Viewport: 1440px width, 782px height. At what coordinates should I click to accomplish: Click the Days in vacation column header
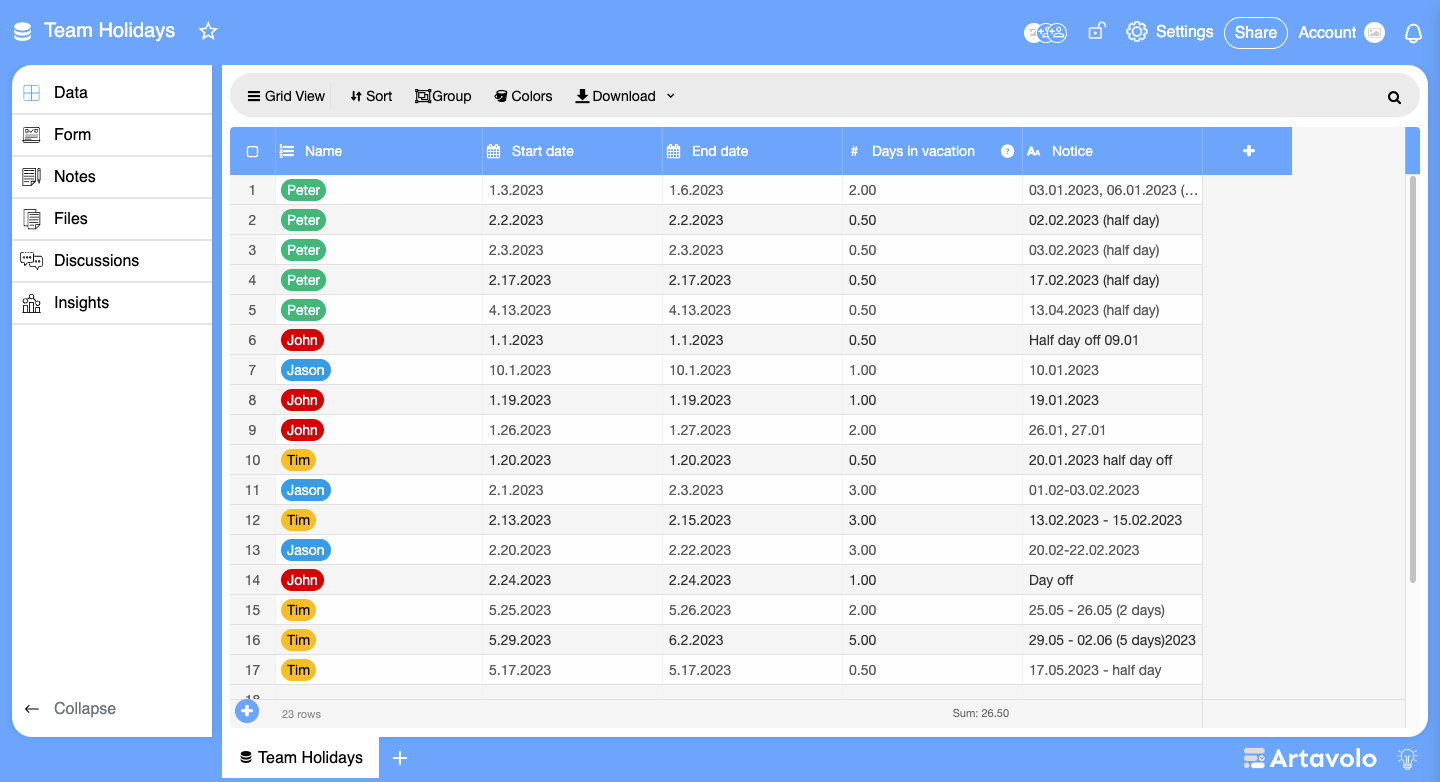(932, 151)
